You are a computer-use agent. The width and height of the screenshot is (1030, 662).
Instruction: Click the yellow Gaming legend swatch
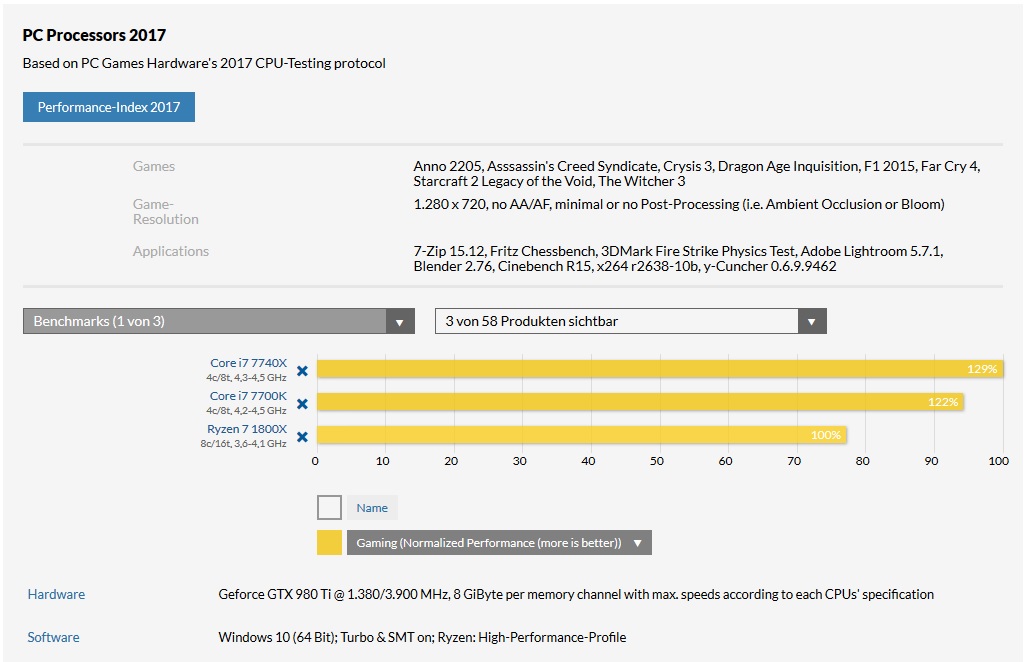pyautogui.click(x=329, y=543)
